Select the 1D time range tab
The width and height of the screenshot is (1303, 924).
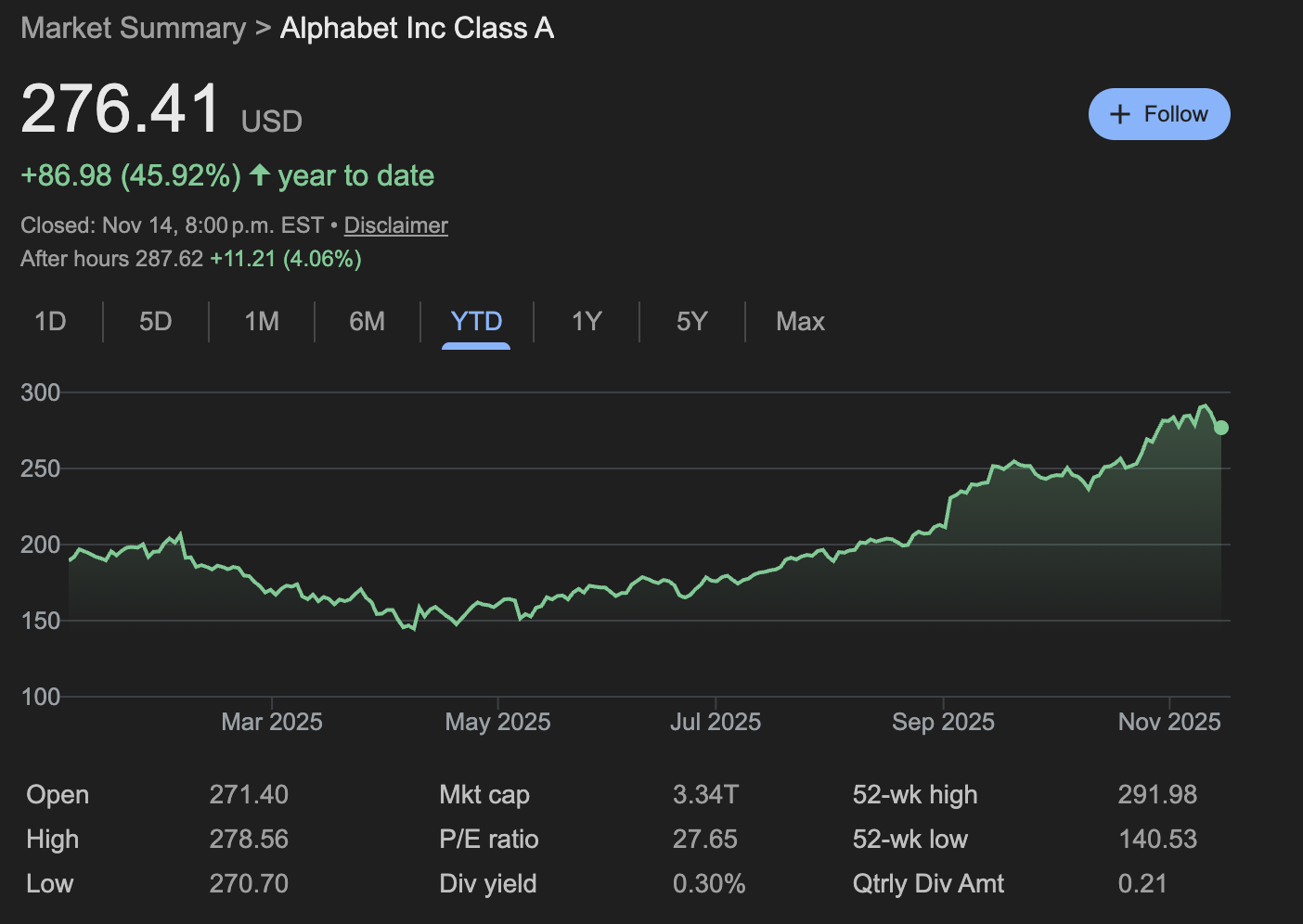(x=50, y=322)
